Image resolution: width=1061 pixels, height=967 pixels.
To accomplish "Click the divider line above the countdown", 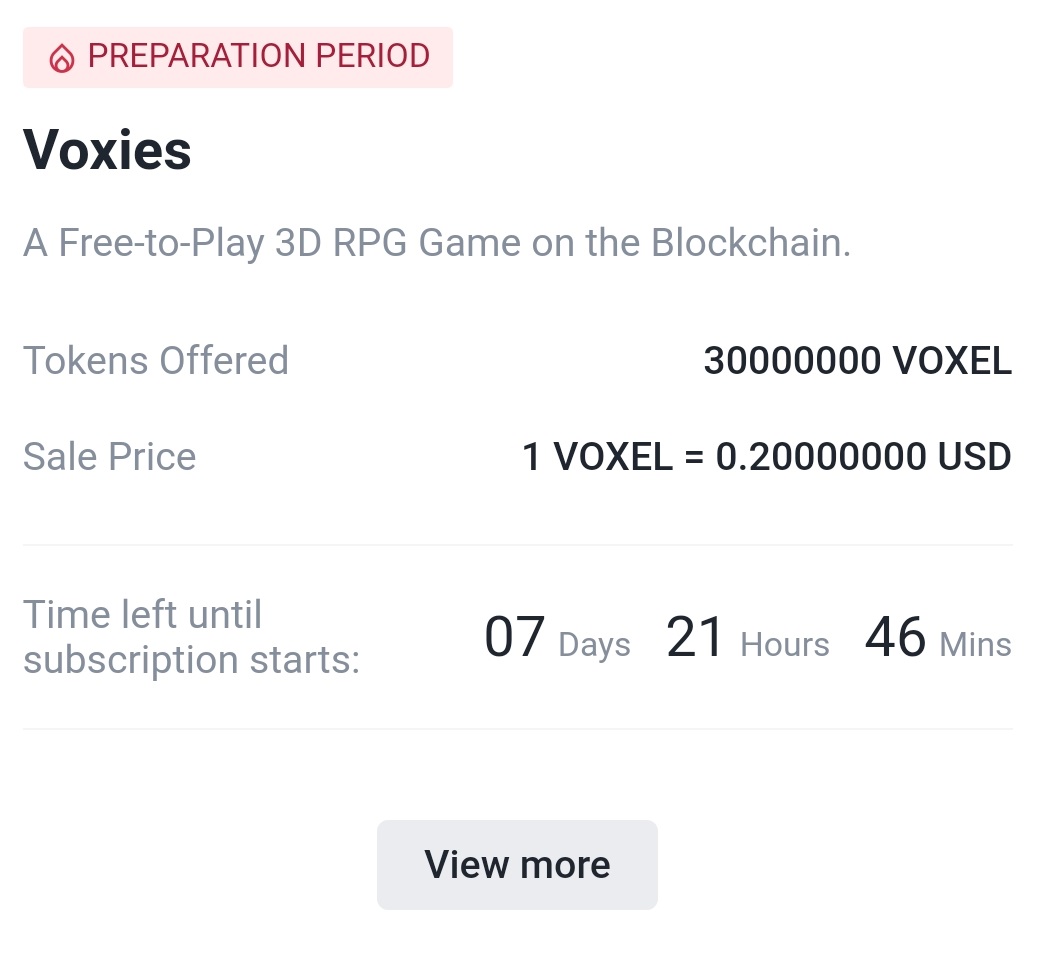I will tap(518, 545).
